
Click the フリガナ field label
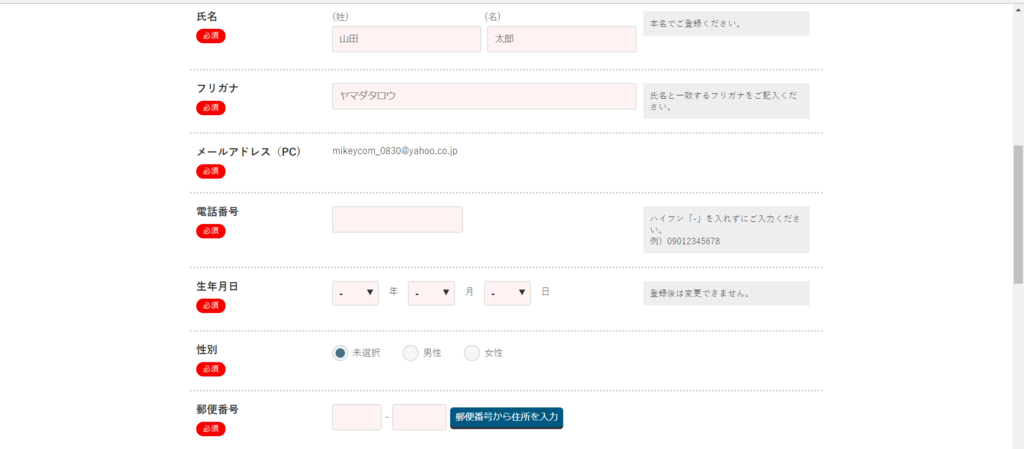[217, 88]
